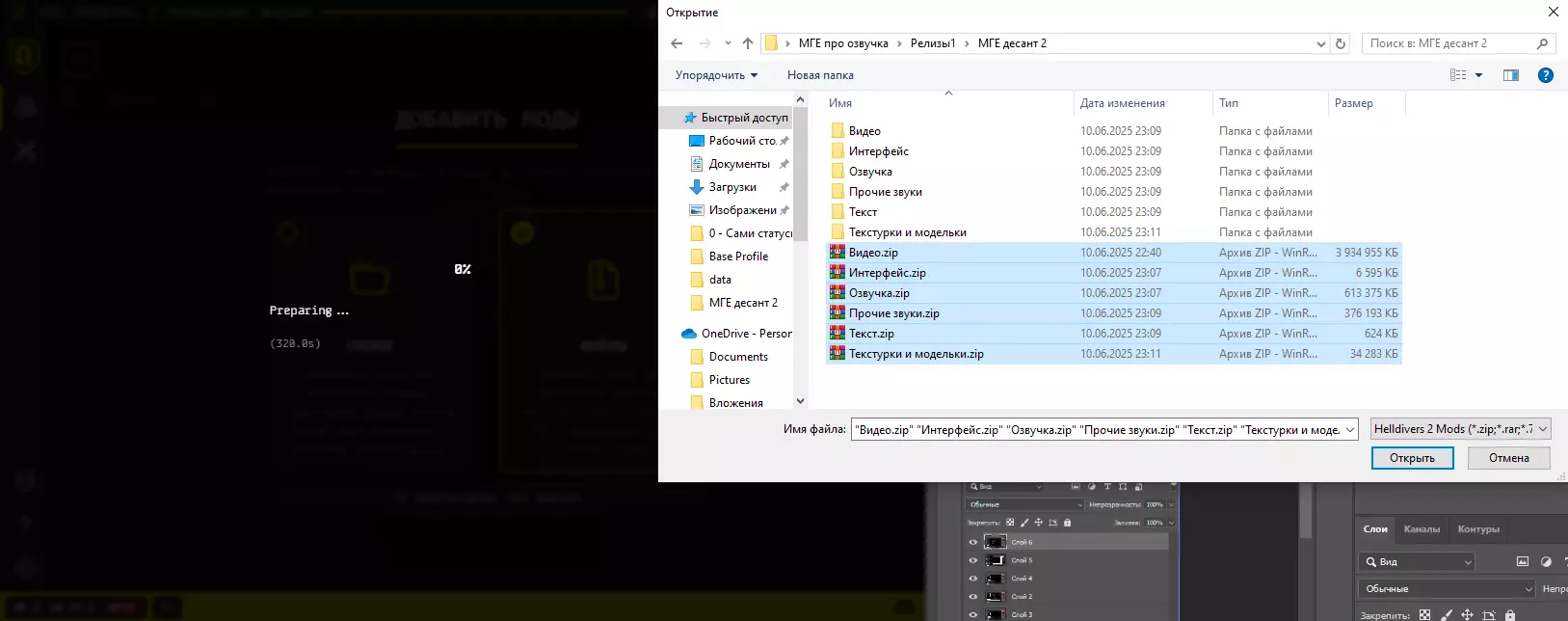Hide layer Слой 4 via eye icon
Screen dimensions: 1568x621
pyautogui.click(x=972, y=579)
